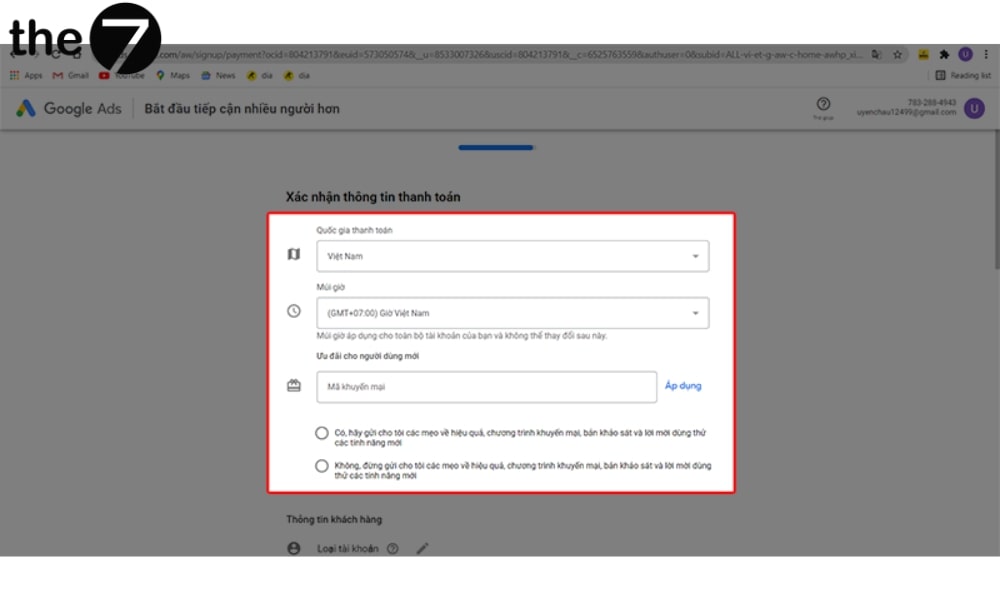Image resolution: width=1000 pixels, height=600 pixels.
Task: Click the purple account avatar in Google Ads header
Action: [974, 108]
